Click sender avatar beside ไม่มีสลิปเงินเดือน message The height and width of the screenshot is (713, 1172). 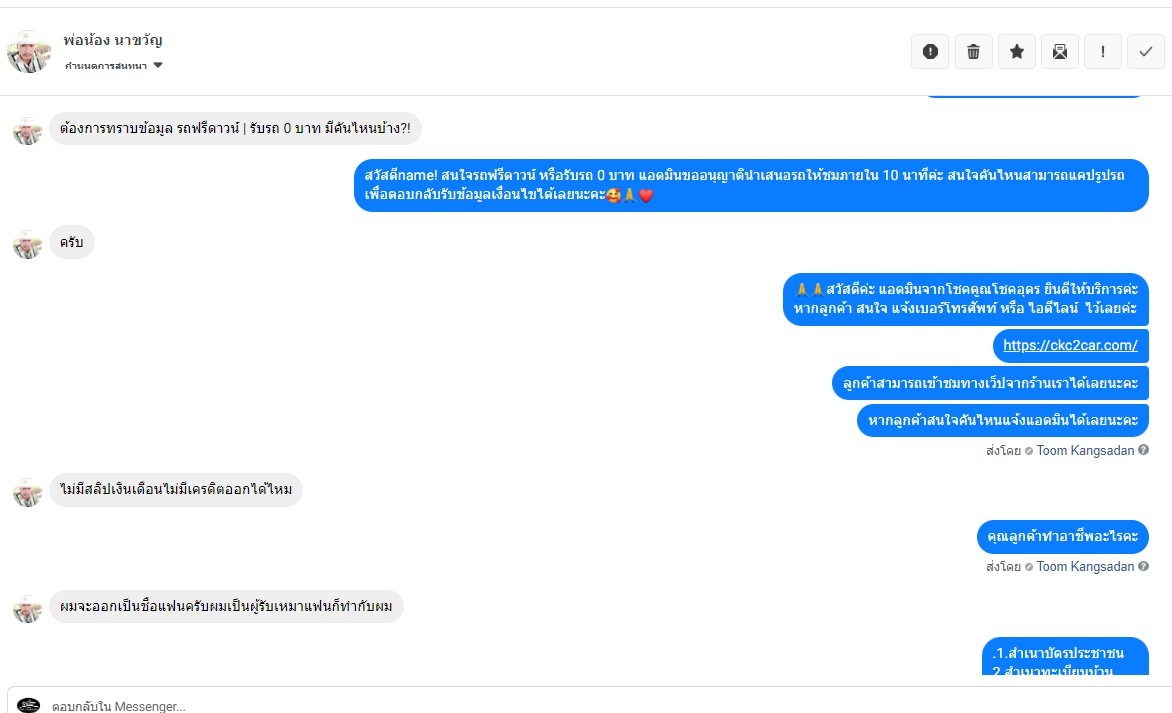[27, 491]
